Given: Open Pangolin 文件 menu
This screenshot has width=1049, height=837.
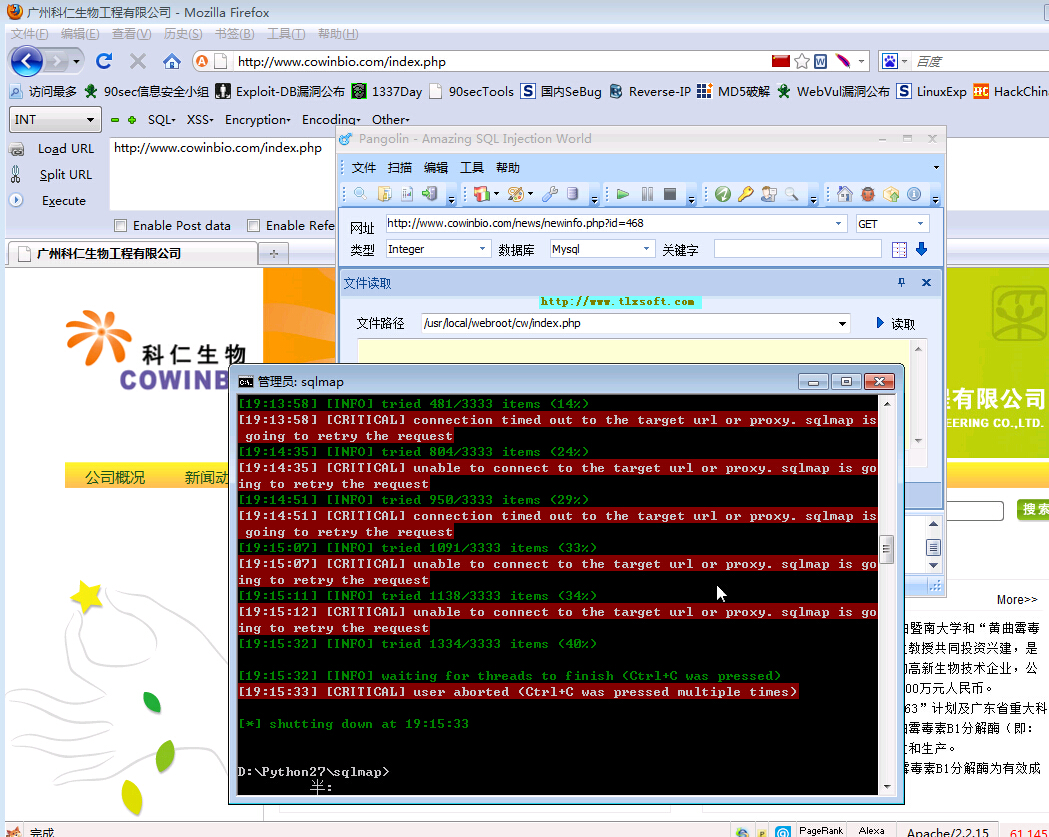Looking at the screenshot, I should (x=364, y=167).
